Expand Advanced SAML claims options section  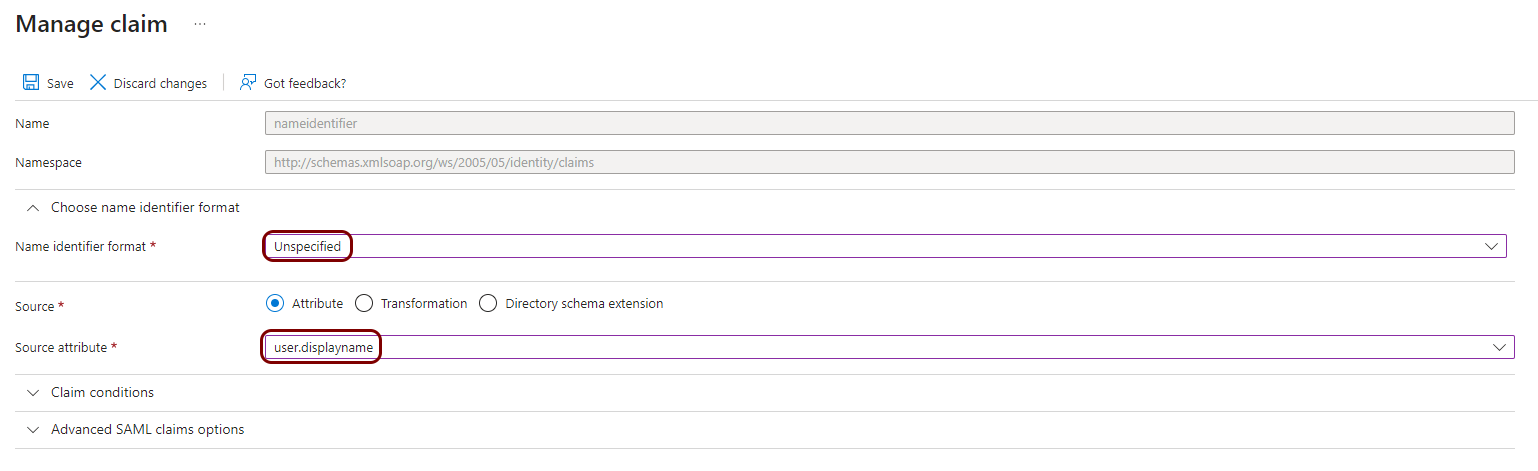click(147, 430)
